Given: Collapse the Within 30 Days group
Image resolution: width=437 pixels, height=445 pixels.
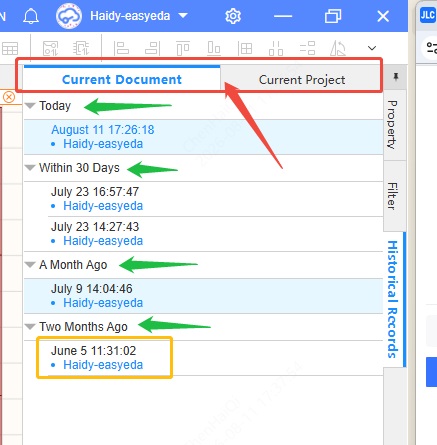Looking at the screenshot, I should [30, 168].
